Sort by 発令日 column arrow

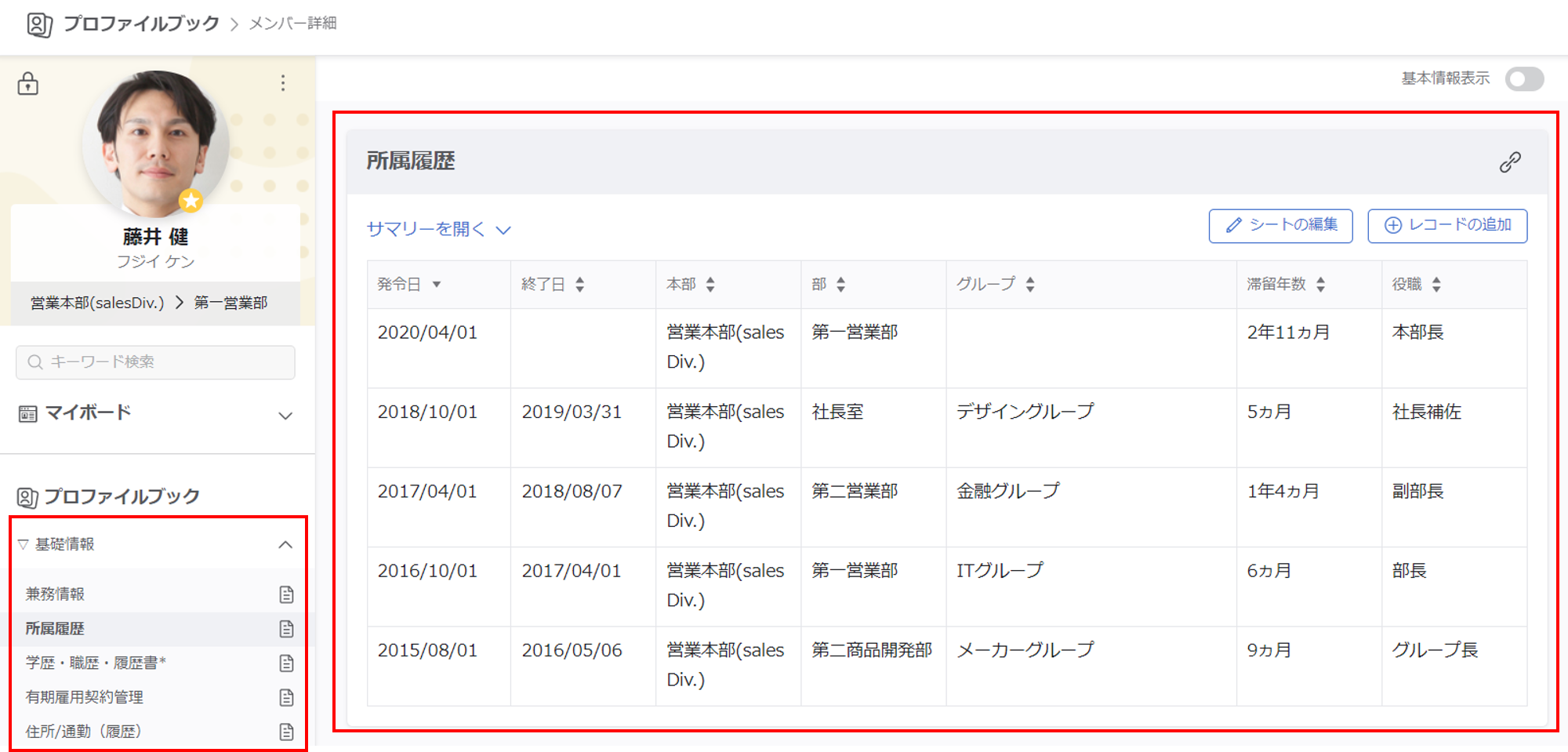point(437,285)
